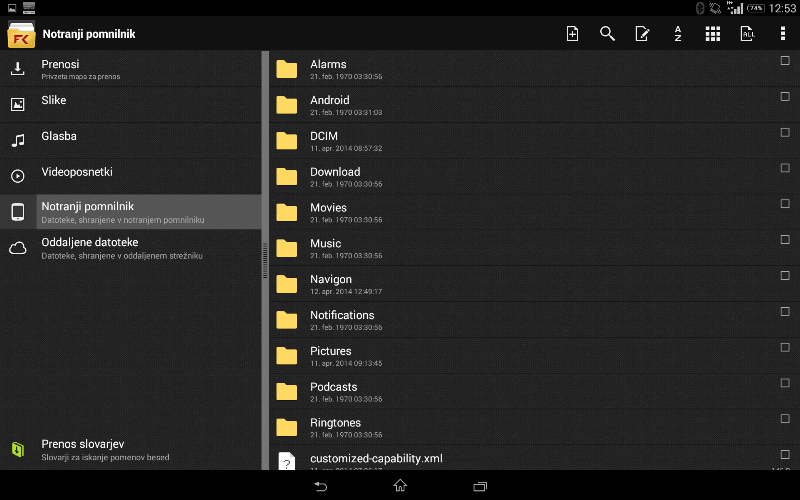
Task: Tap the select ALL icon
Action: click(x=747, y=34)
